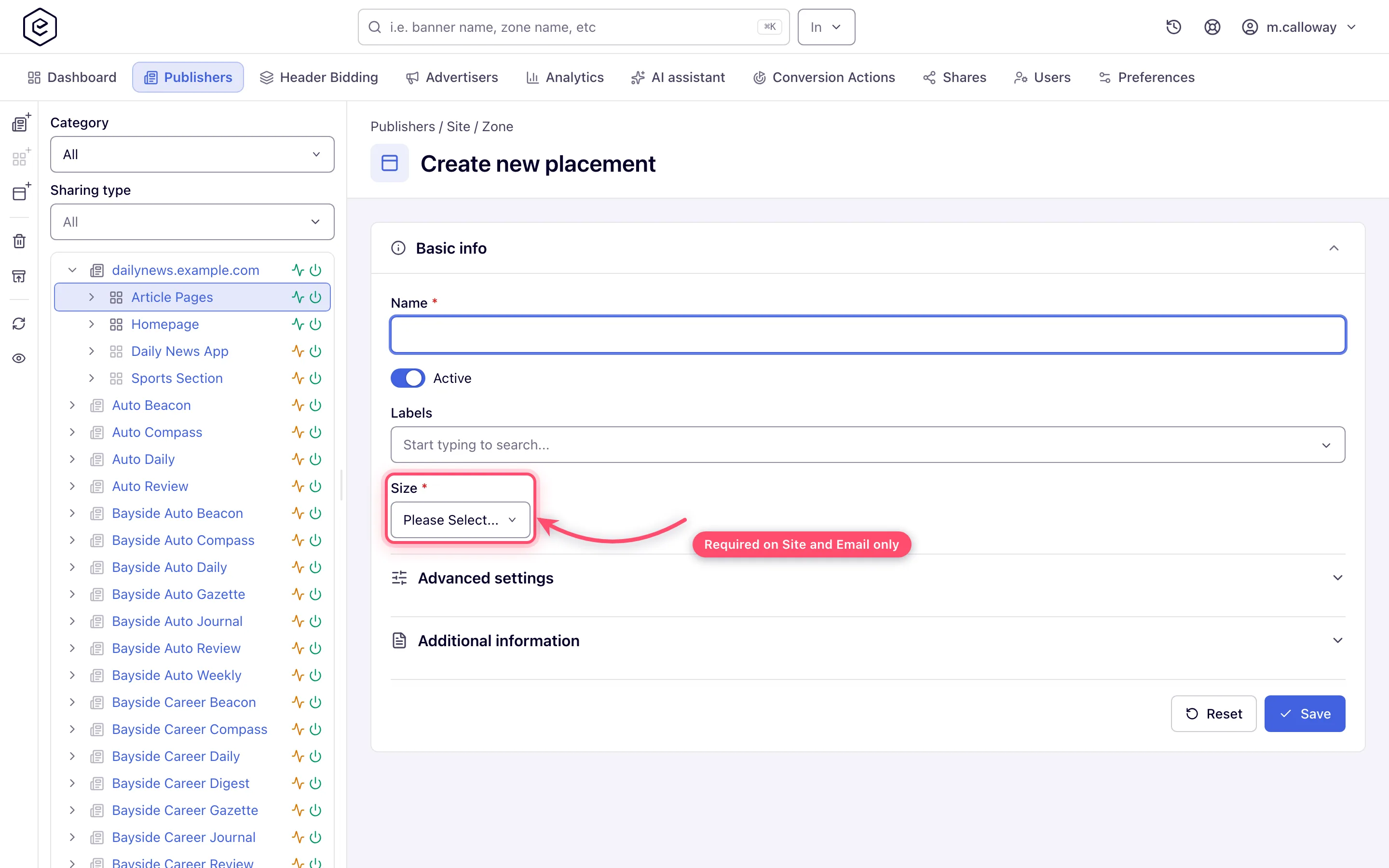Click the trash icon in left sidebar

(x=19, y=241)
